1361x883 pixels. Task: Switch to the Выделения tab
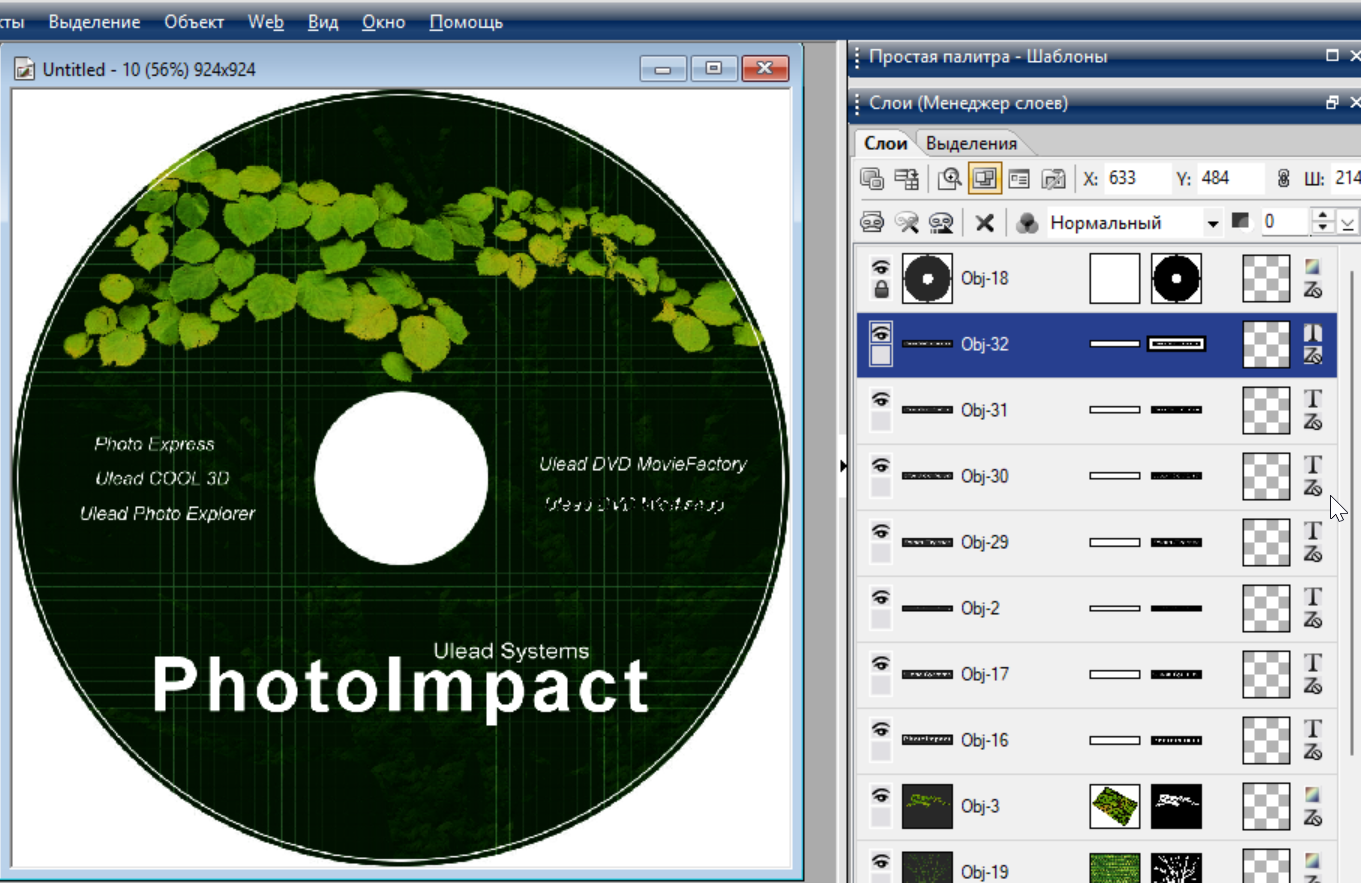pos(972,143)
